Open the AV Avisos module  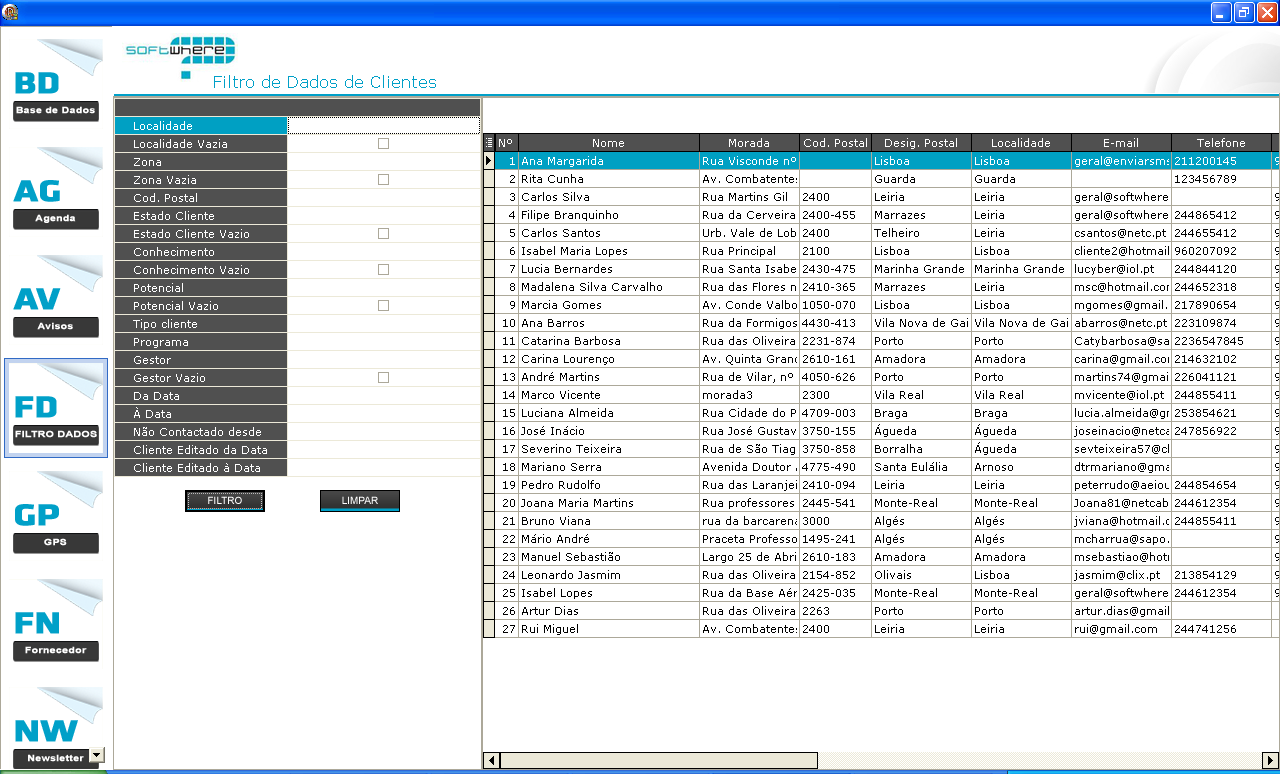(56, 298)
